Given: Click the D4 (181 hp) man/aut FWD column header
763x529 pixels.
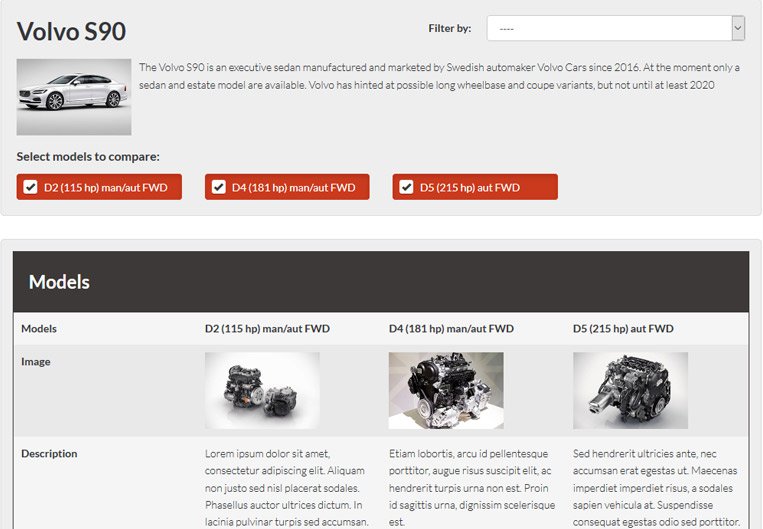Looking at the screenshot, I should click(x=451, y=328).
